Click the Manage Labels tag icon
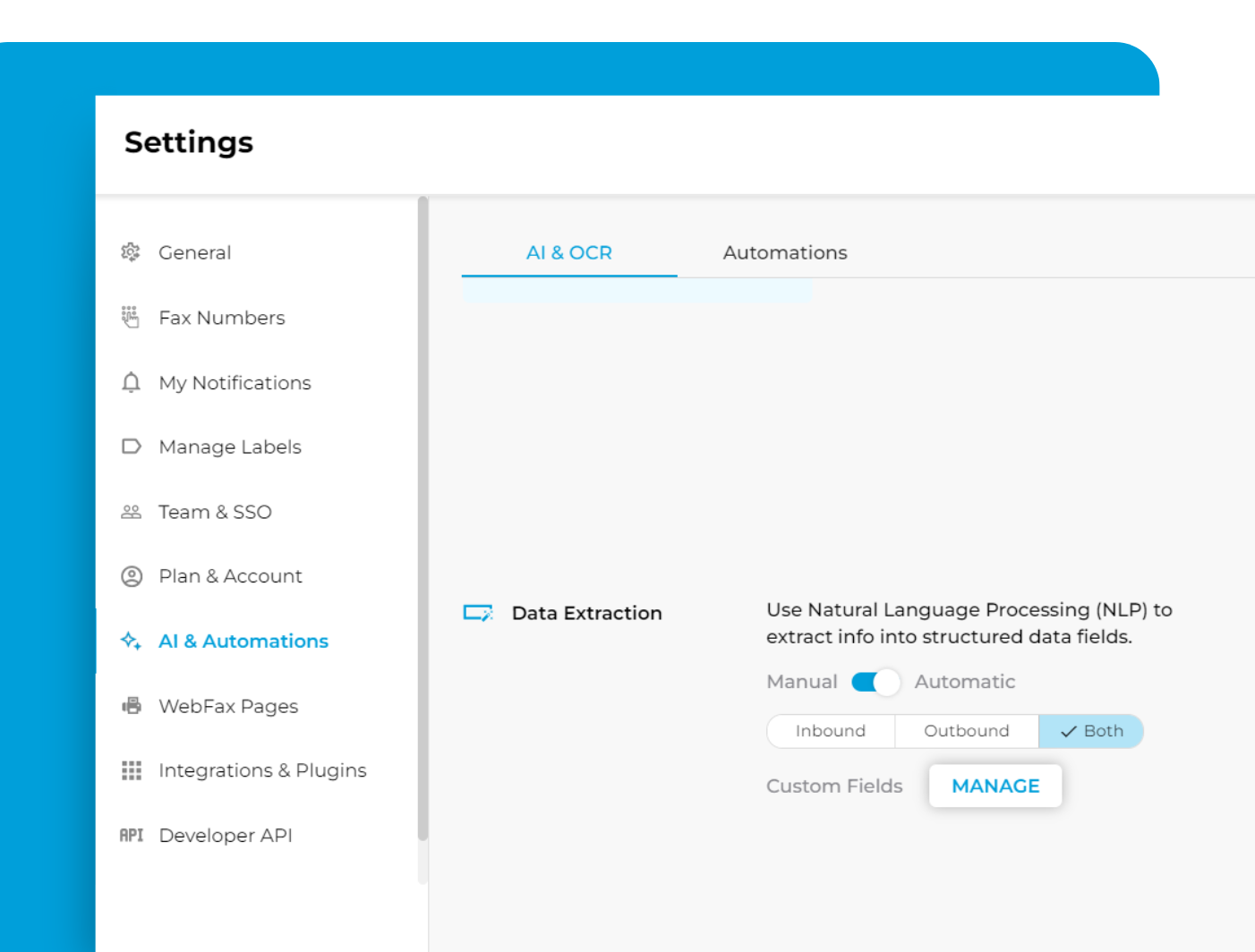The height and width of the screenshot is (952, 1255). point(131,446)
